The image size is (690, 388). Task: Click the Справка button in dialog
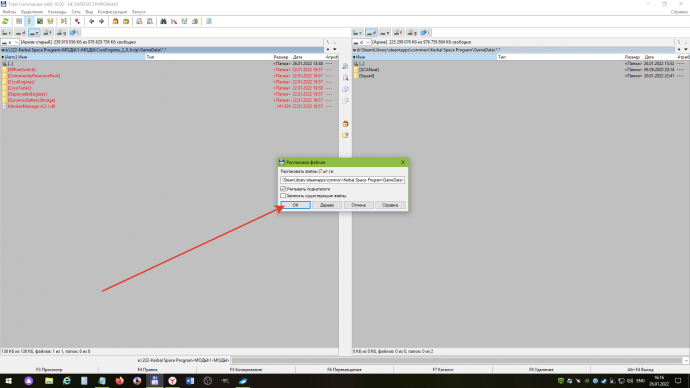point(390,205)
